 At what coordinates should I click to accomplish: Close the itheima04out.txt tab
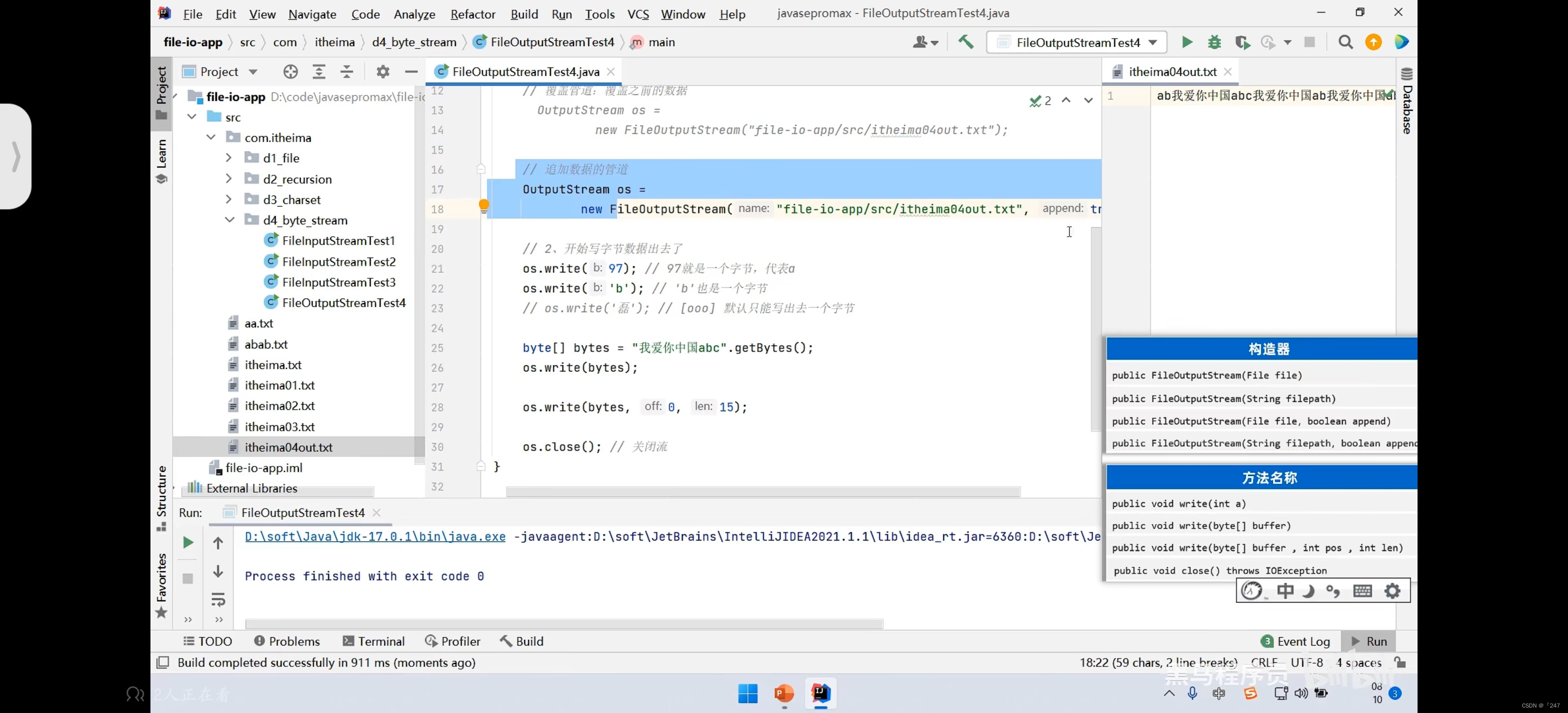pos(1228,72)
